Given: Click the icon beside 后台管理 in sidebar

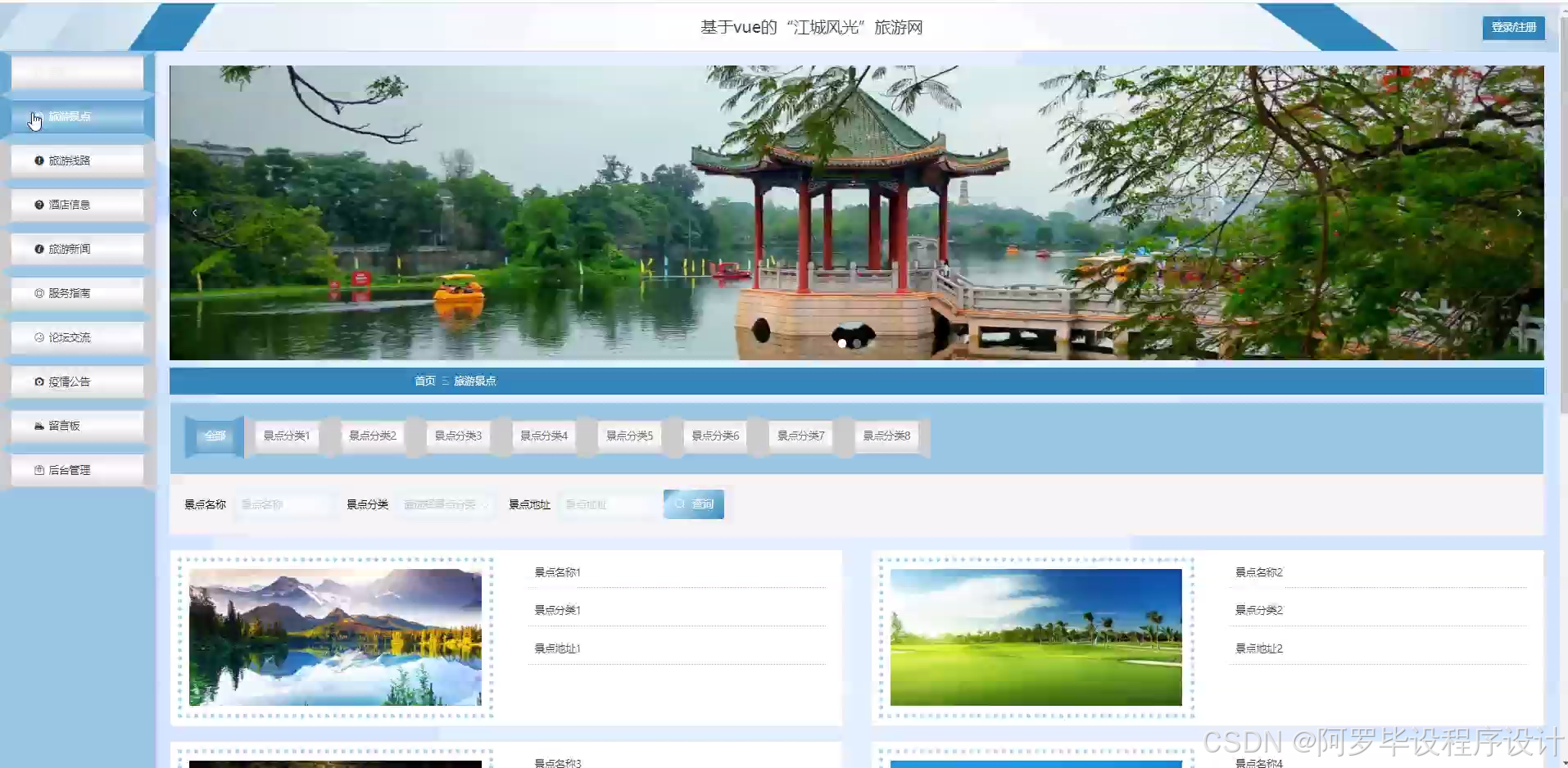Looking at the screenshot, I should point(39,470).
